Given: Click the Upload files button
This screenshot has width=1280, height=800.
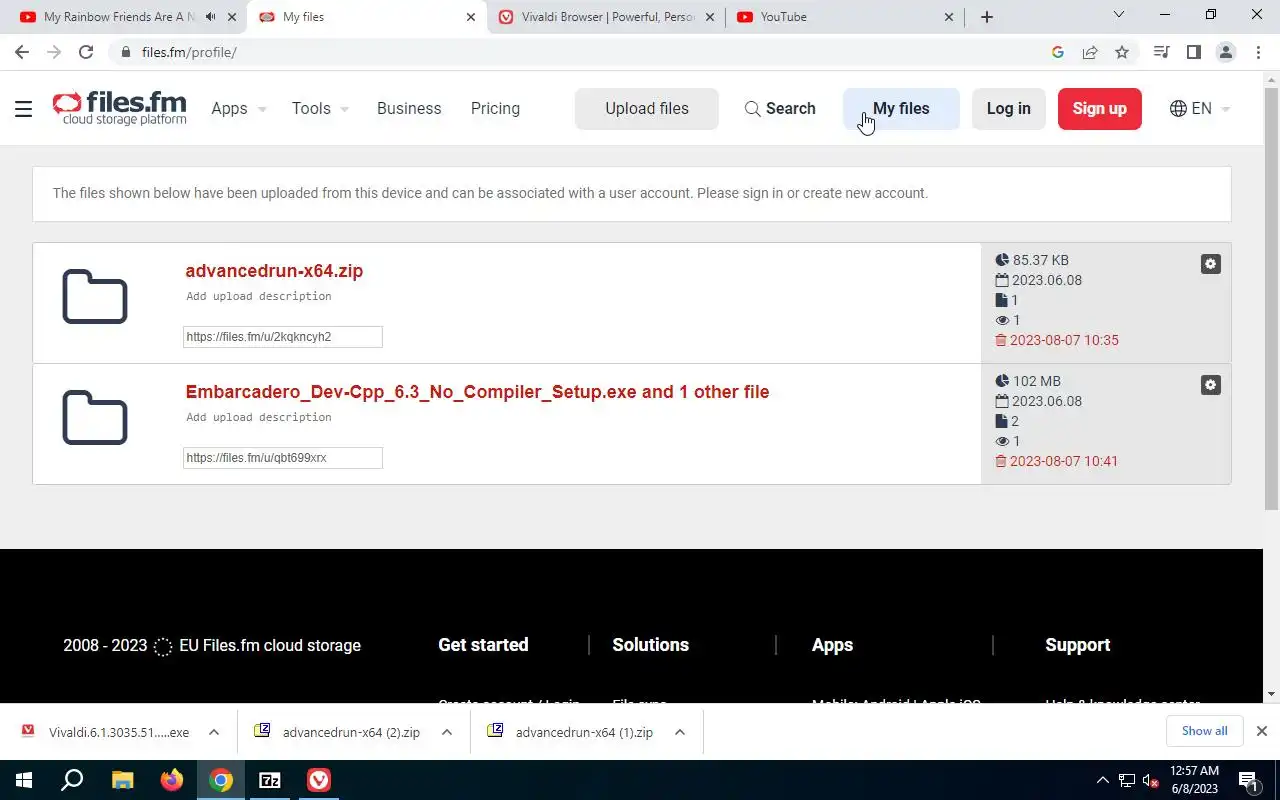Looking at the screenshot, I should tap(647, 109).
